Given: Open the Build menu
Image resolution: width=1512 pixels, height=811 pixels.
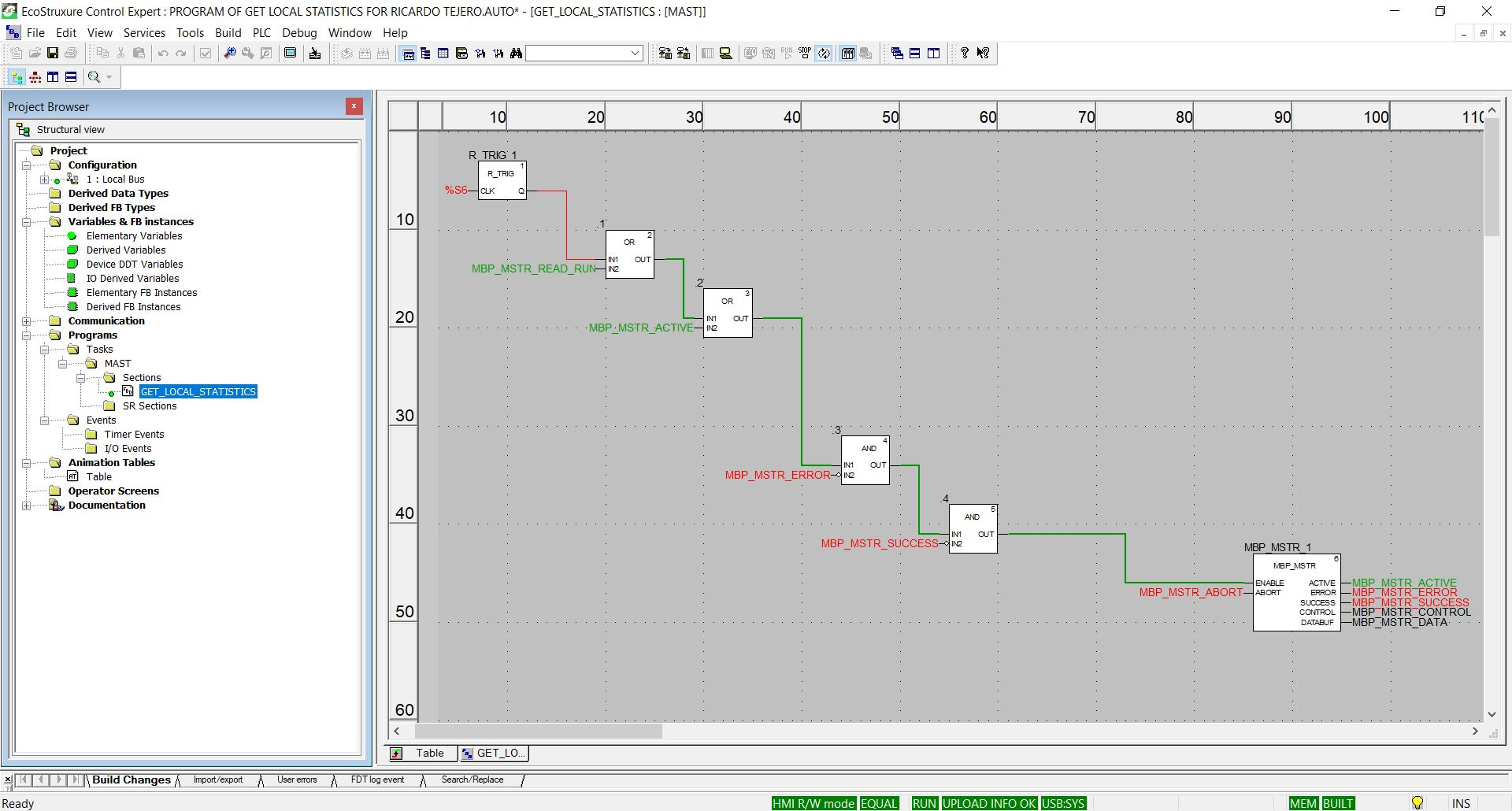Looking at the screenshot, I should pos(228,33).
